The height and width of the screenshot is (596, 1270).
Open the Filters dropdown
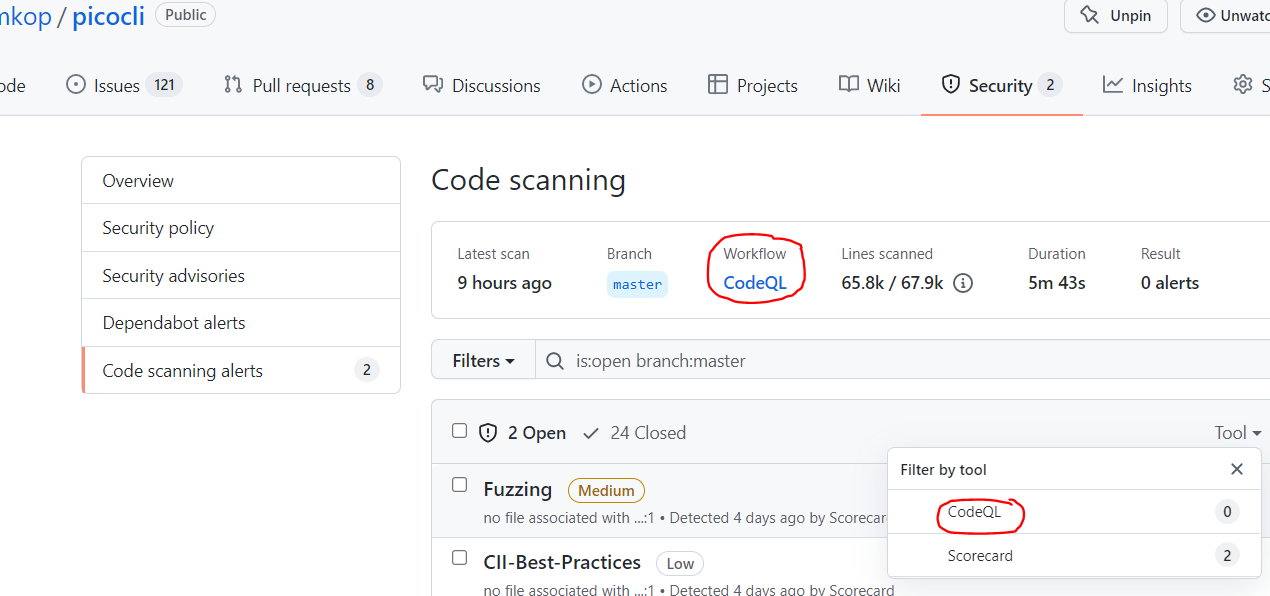[x=483, y=360]
